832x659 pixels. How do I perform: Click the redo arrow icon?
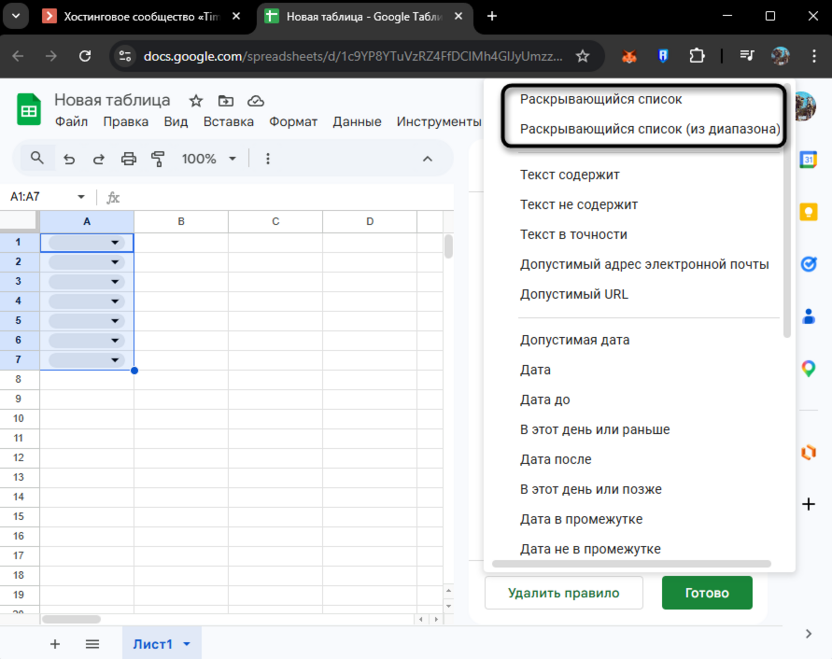coord(98,159)
